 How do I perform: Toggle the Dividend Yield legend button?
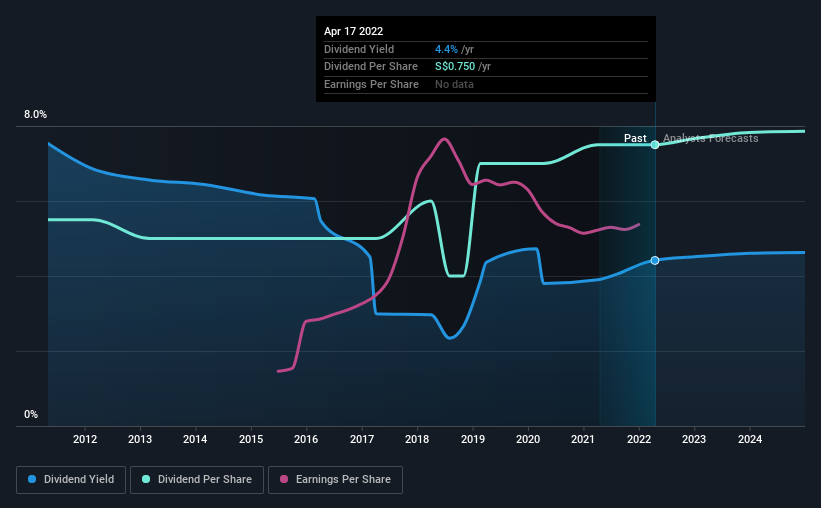71,480
